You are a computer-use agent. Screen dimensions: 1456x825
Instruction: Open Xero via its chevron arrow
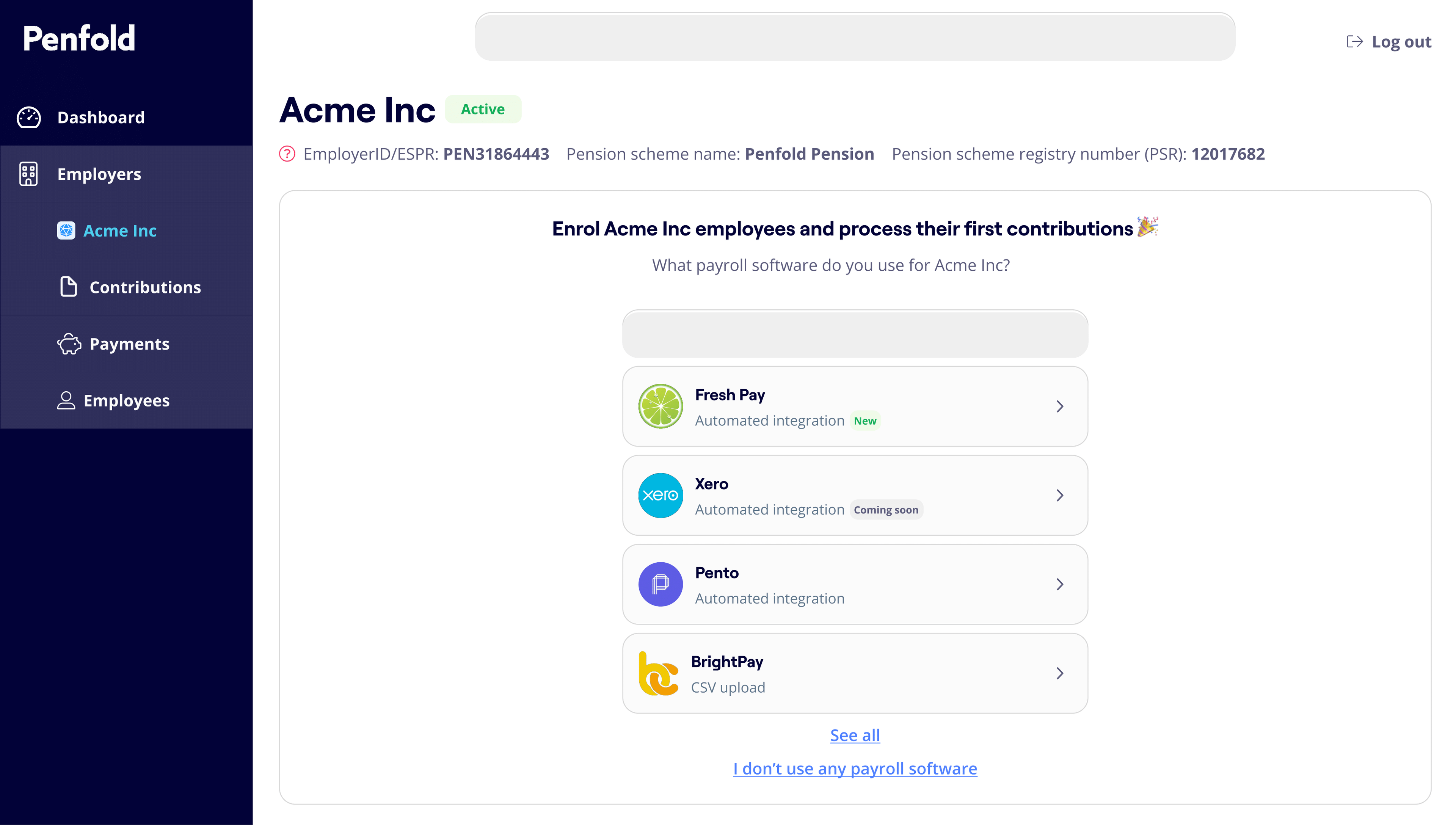coord(1059,495)
